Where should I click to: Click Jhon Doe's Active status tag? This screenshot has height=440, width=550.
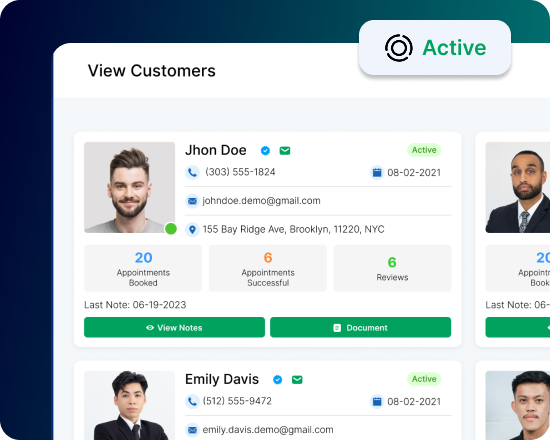[x=424, y=150]
